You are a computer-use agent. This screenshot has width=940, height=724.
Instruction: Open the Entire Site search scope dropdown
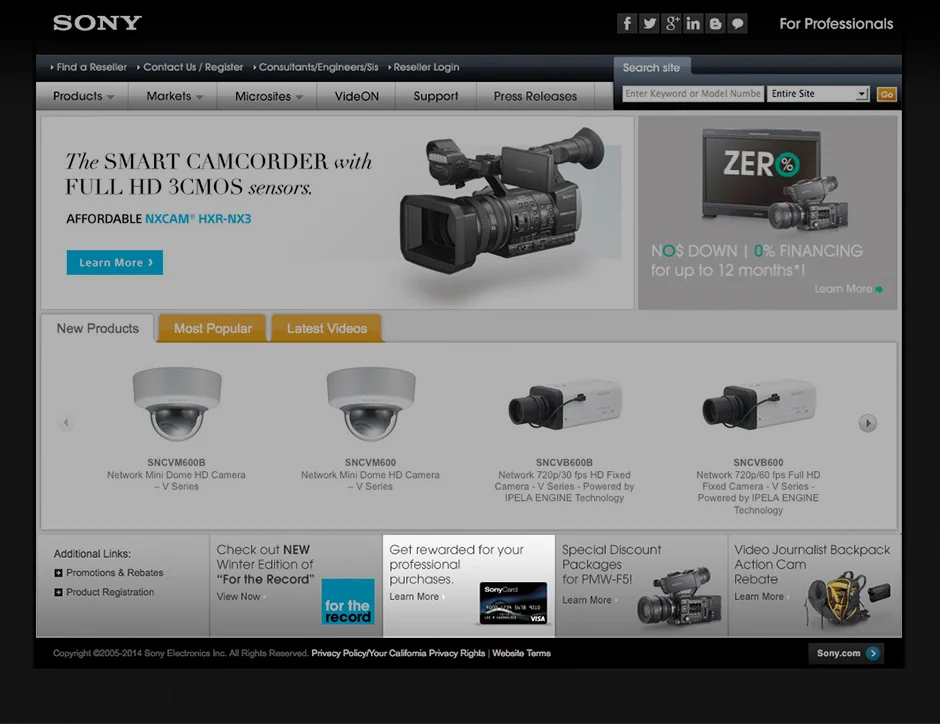click(818, 93)
